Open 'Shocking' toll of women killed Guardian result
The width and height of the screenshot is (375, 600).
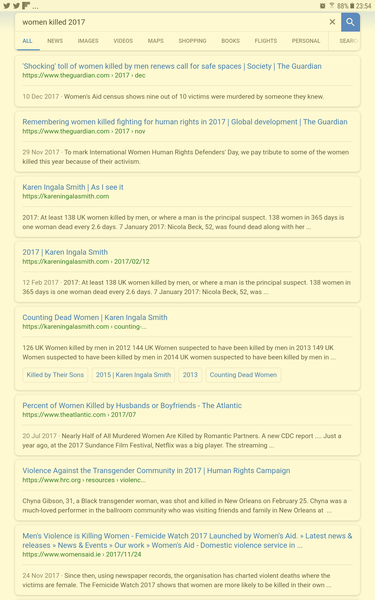(x=172, y=66)
